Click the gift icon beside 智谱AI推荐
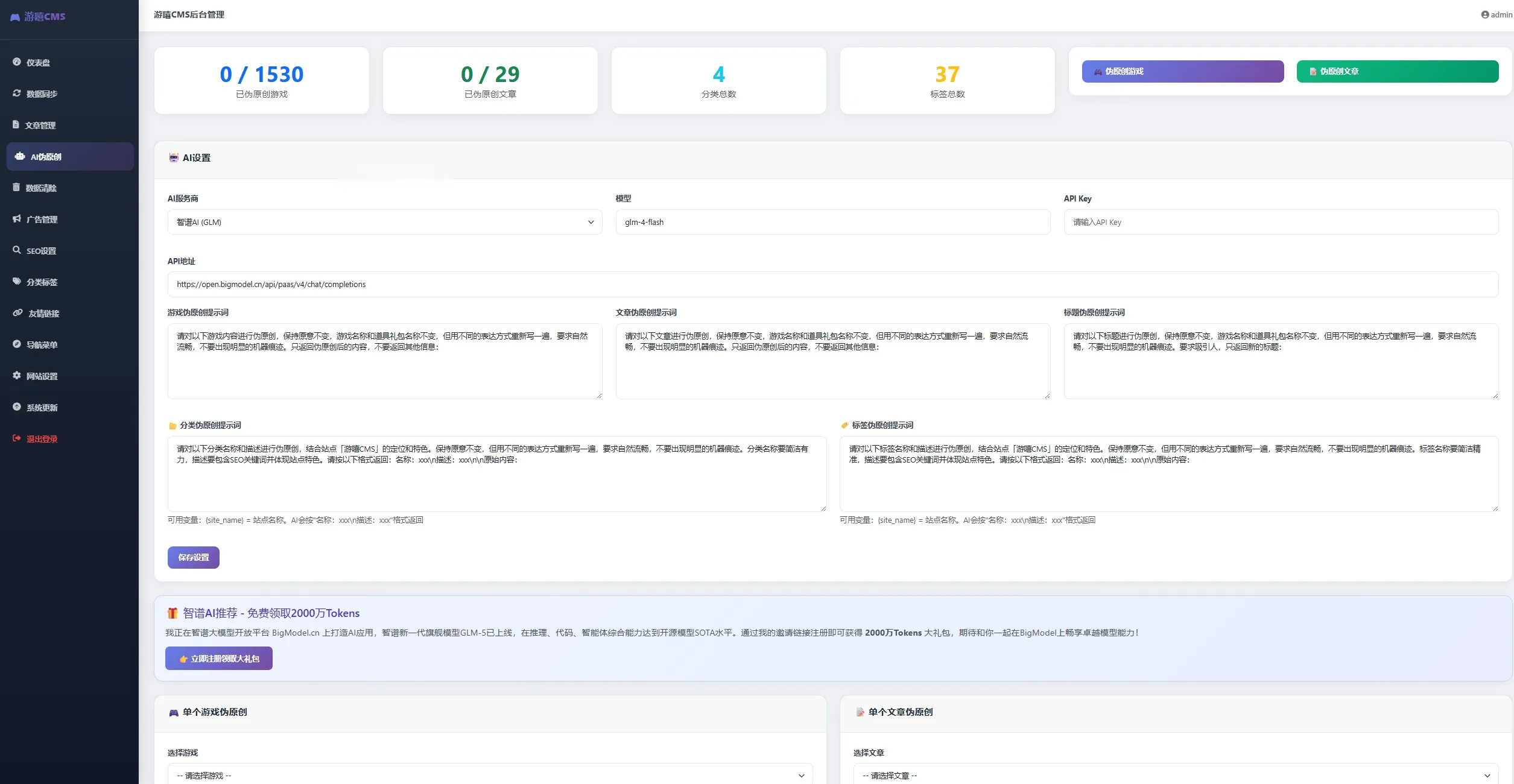Image resolution: width=1514 pixels, height=784 pixels. 173,613
